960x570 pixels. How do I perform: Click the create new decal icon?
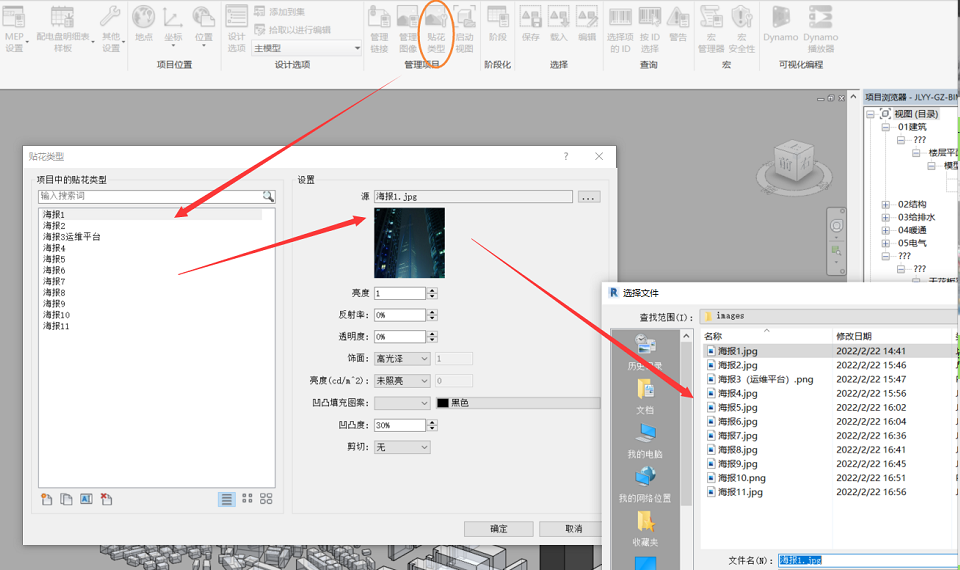[x=47, y=499]
